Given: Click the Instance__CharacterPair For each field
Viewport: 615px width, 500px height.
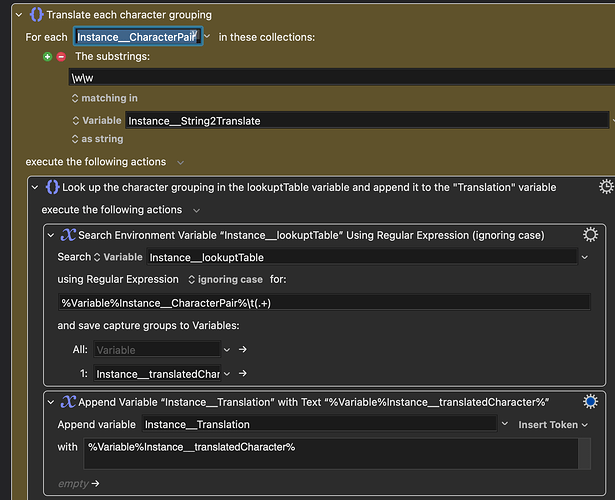Looking at the screenshot, I should pyautogui.click(x=138, y=36).
